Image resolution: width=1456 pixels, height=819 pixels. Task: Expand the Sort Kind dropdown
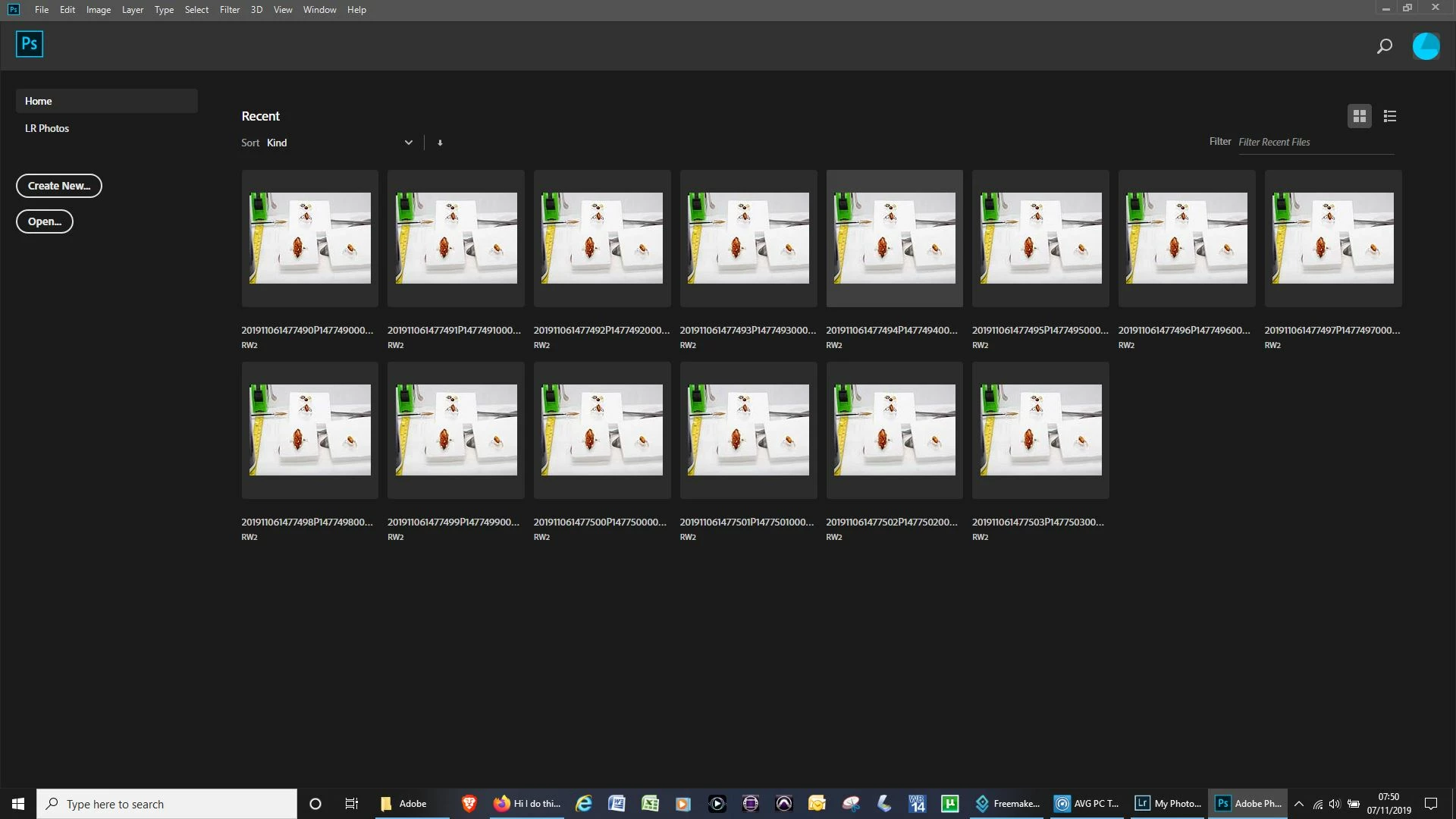[x=409, y=143]
